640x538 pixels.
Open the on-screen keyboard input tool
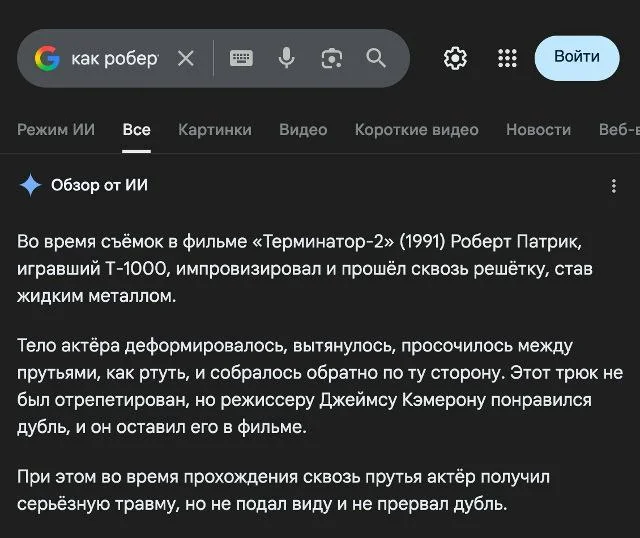pos(241,58)
